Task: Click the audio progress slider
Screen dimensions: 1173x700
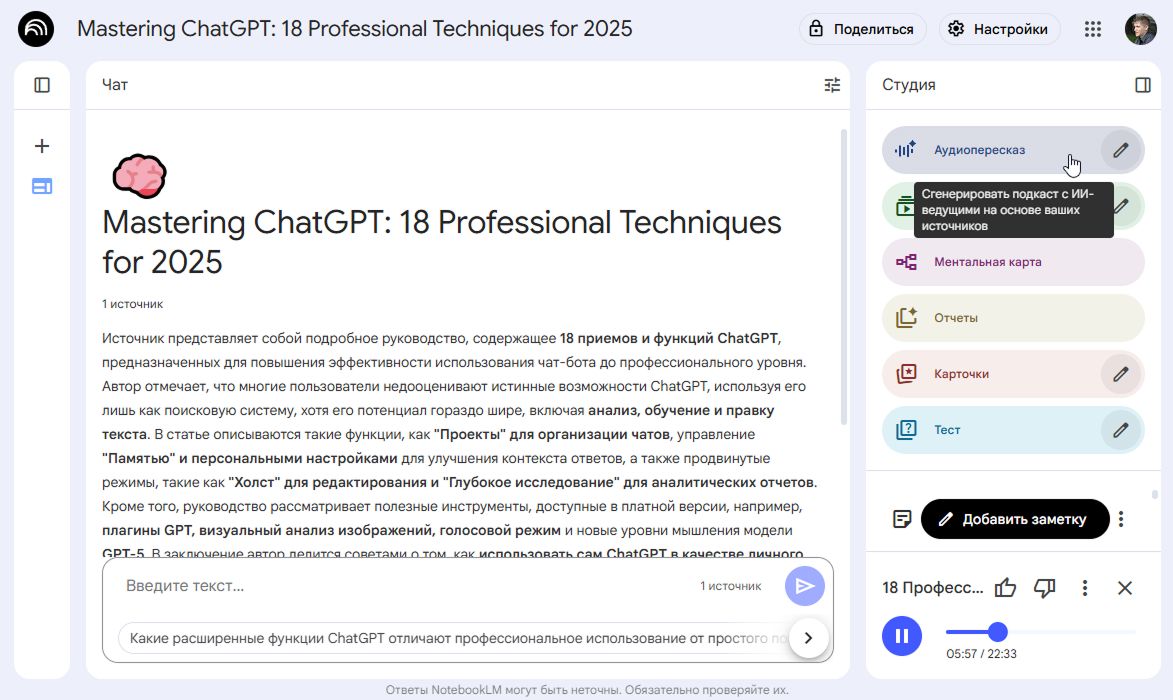Action: click(x=1040, y=632)
